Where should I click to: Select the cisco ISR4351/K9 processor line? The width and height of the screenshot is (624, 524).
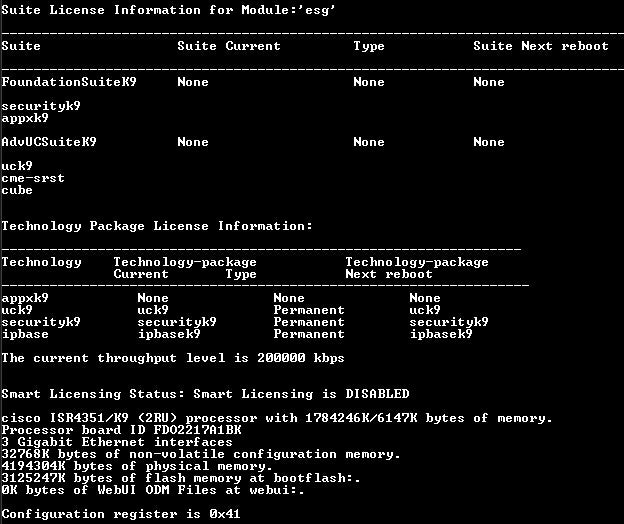(277, 418)
